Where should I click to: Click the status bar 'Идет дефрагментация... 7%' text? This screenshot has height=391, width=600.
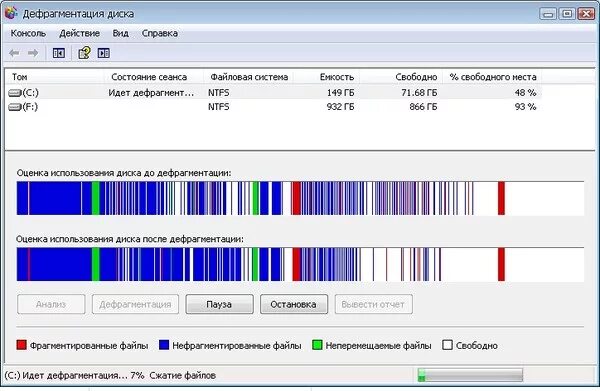click(75, 375)
